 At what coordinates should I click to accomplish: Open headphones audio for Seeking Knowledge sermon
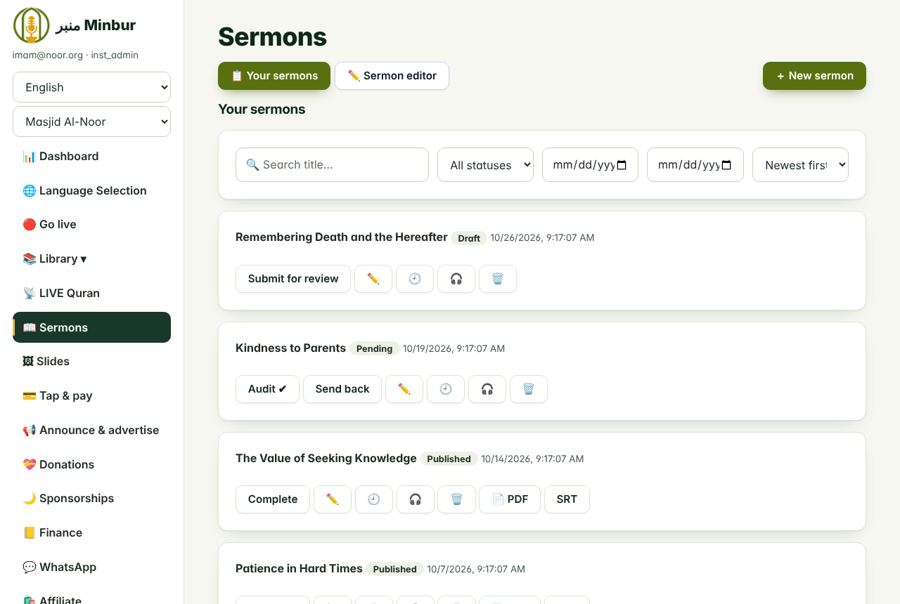[416, 500]
